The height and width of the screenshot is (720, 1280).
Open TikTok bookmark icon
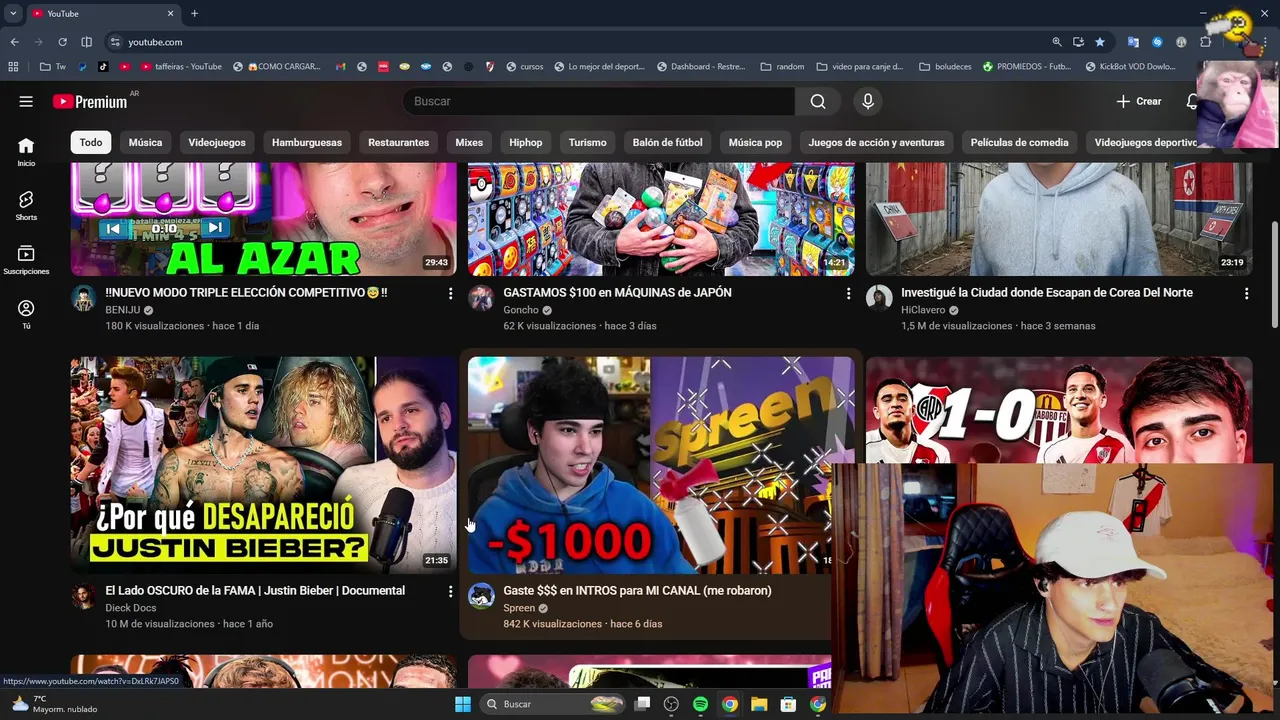103,67
